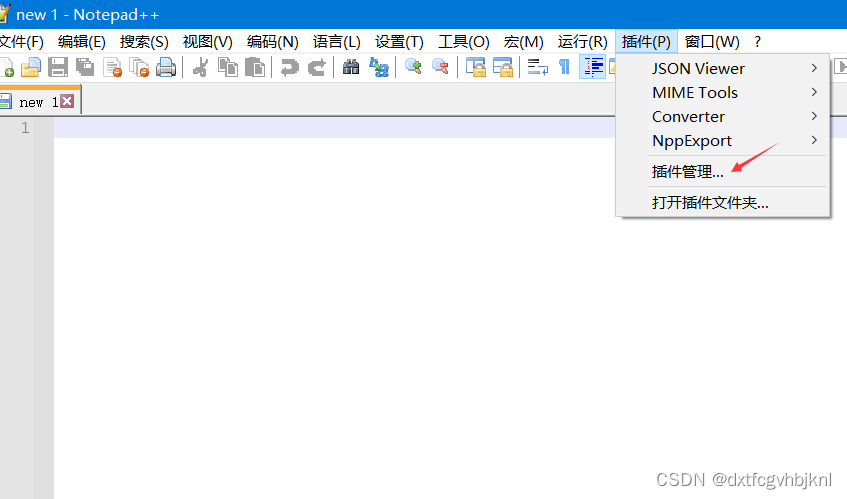
Task: Click the Replace toolbar icon
Action: (378, 68)
